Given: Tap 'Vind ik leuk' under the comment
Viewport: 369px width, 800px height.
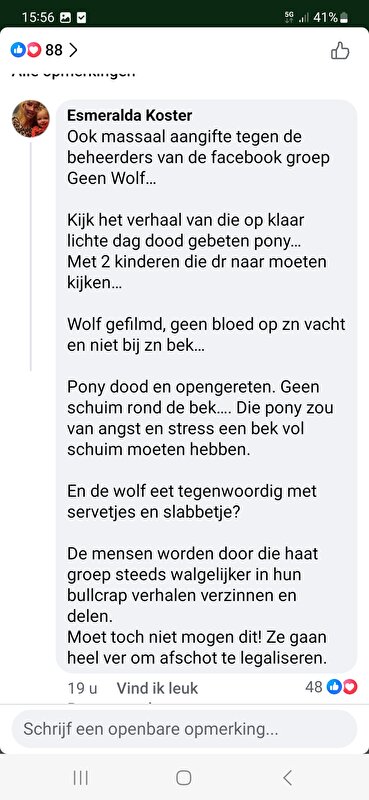Looking at the screenshot, I should pos(157,688).
